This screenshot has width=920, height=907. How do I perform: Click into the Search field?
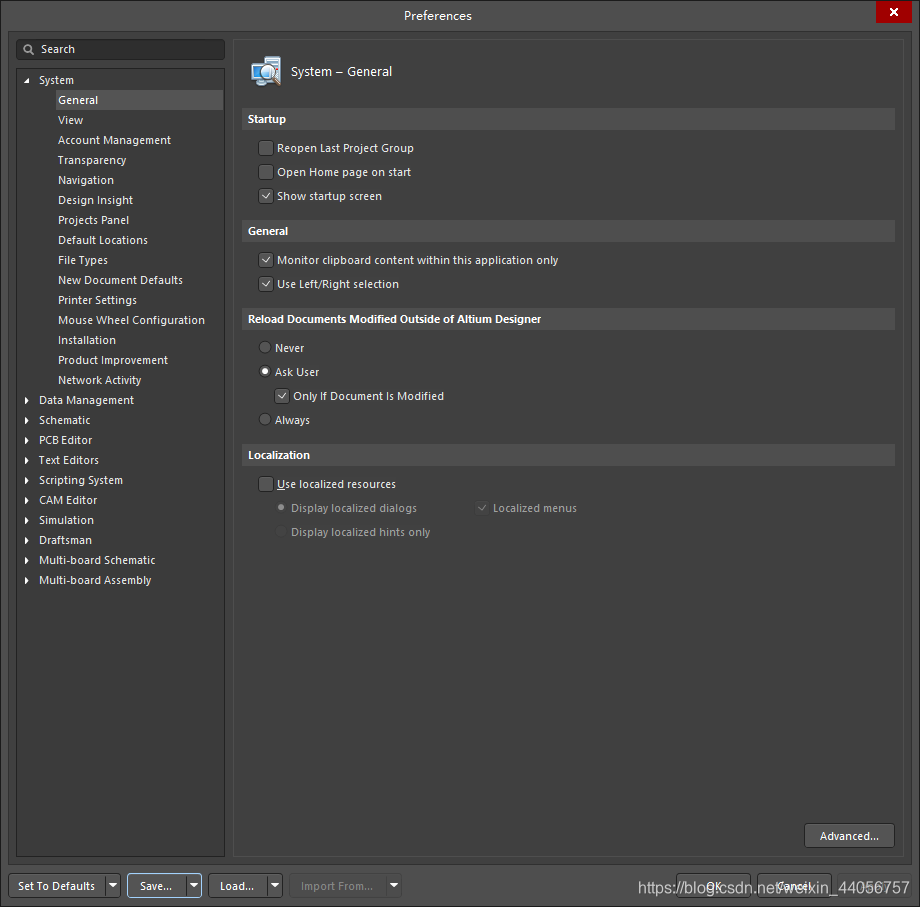tap(120, 49)
